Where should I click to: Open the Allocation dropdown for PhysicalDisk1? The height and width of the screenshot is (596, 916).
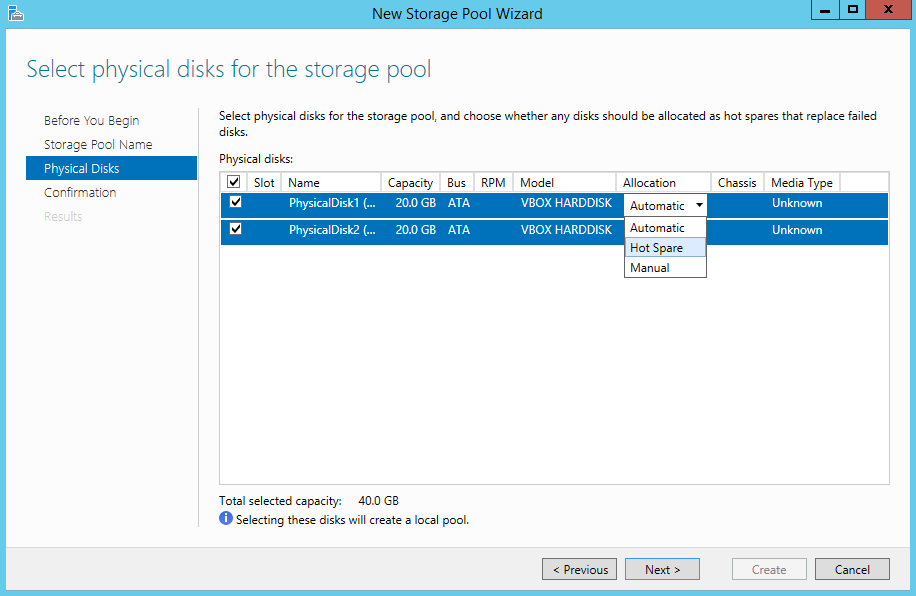[697, 204]
